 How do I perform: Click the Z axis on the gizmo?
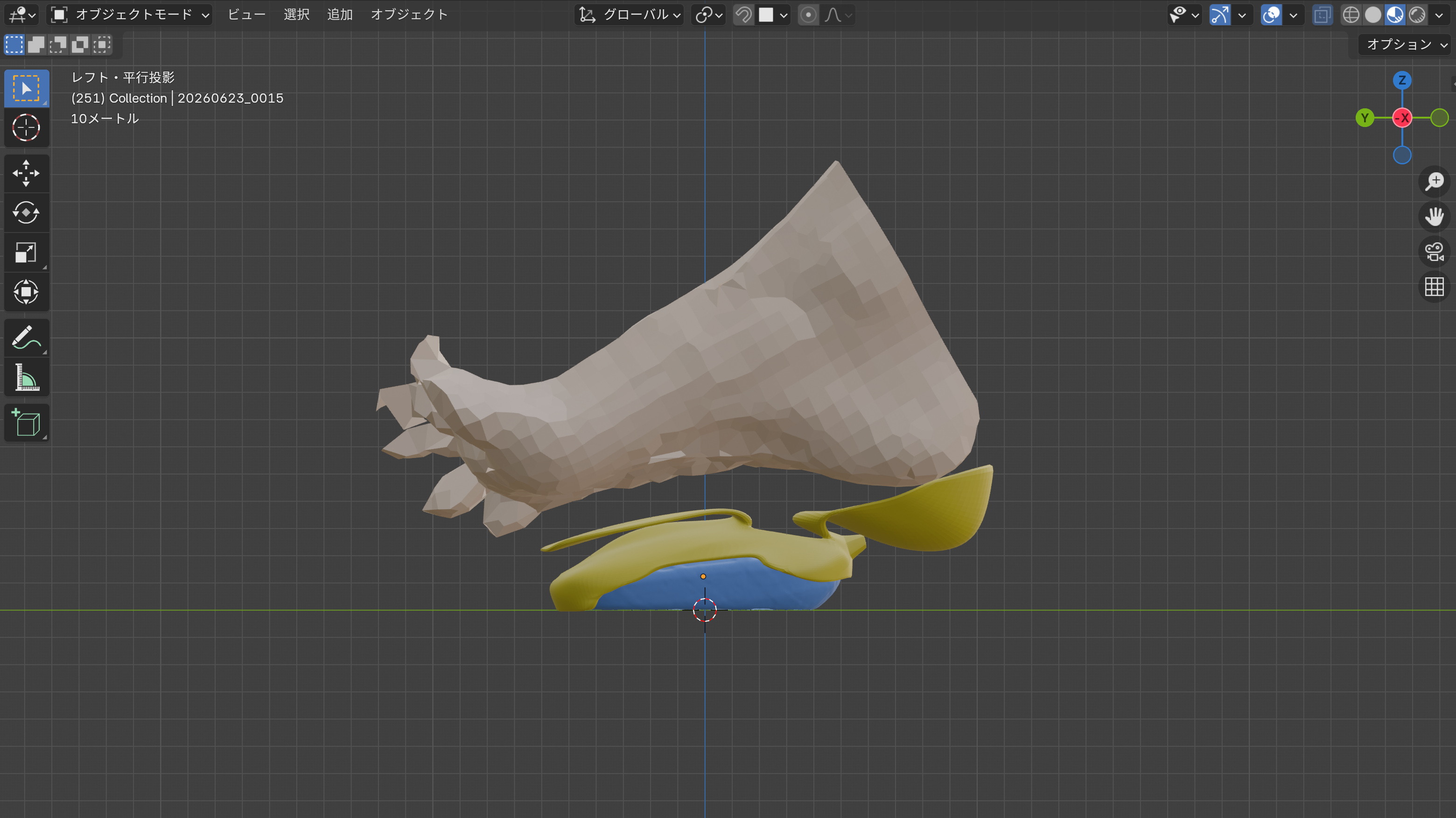(x=1402, y=80)
